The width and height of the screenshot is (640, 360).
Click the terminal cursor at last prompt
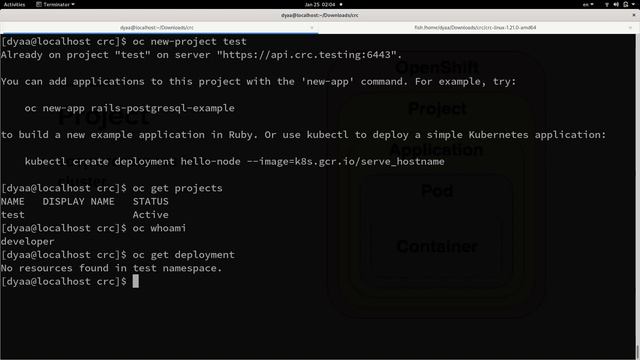tap(136, 281)
